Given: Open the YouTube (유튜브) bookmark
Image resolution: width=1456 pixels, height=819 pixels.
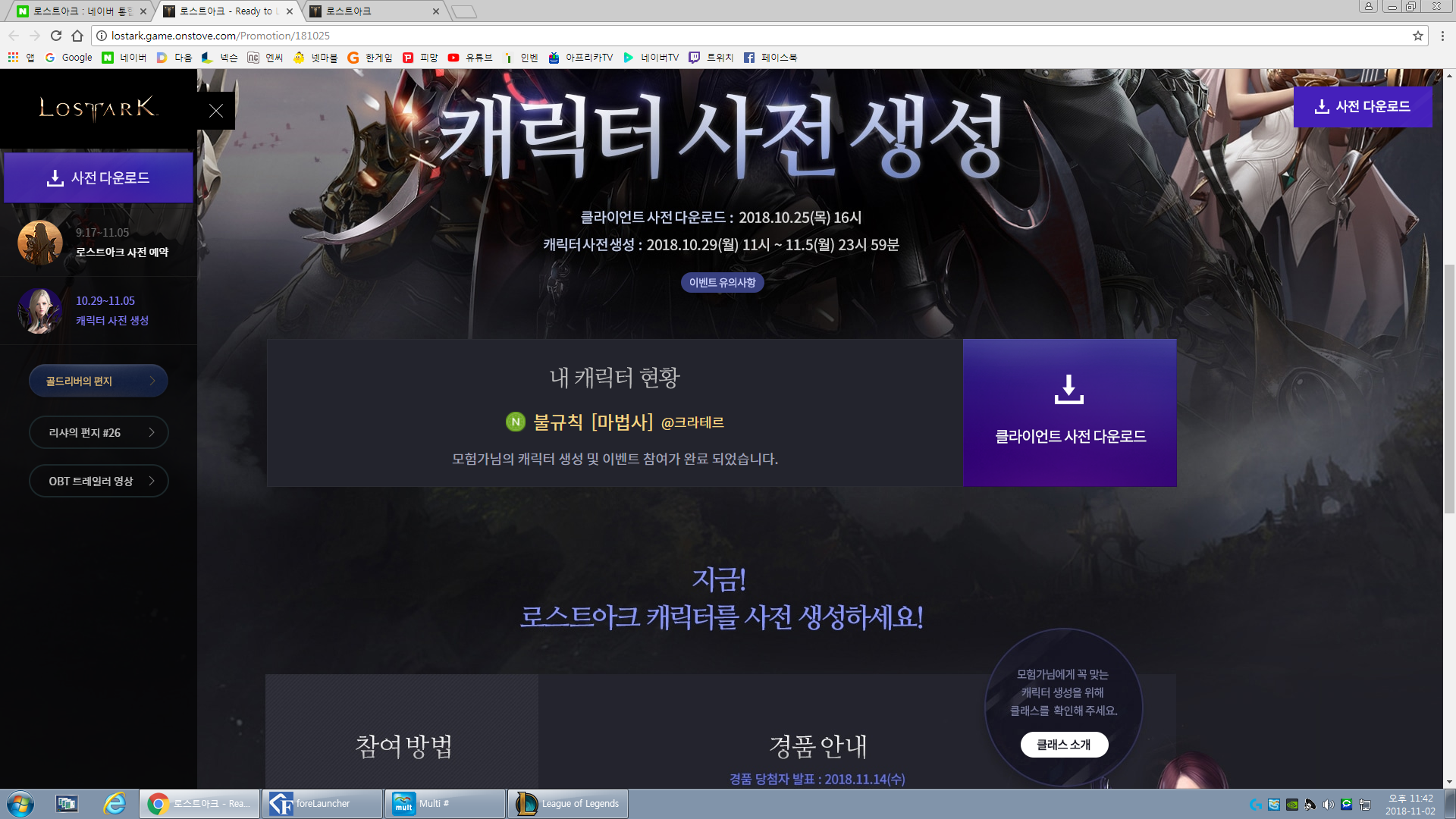Looking at the screenshot, I should (x=470, y=58).
